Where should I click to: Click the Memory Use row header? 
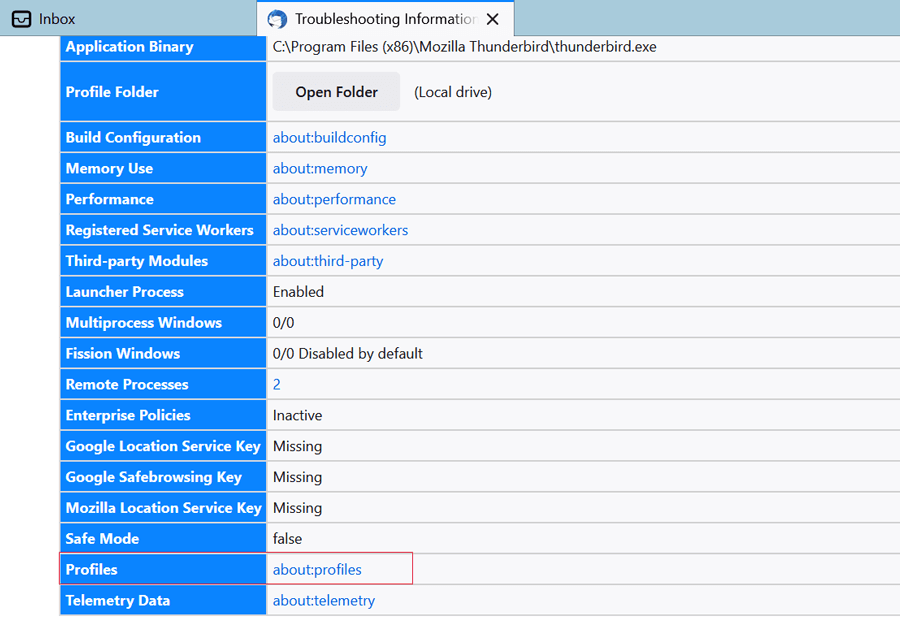163,169
